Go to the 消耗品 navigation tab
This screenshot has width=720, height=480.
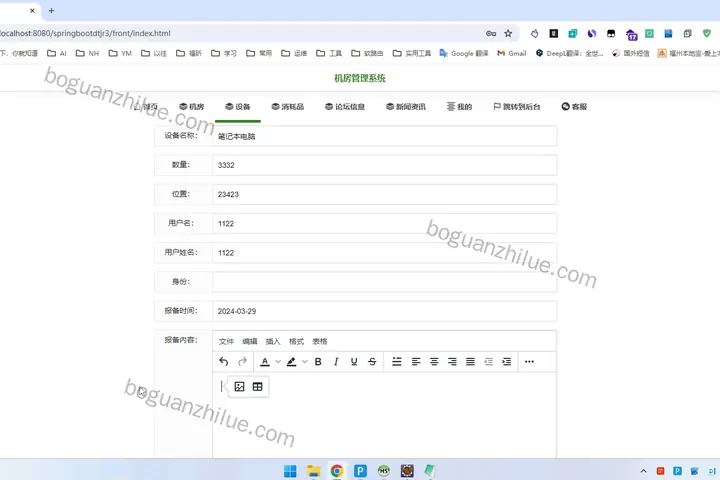click(x=288, y=107)
